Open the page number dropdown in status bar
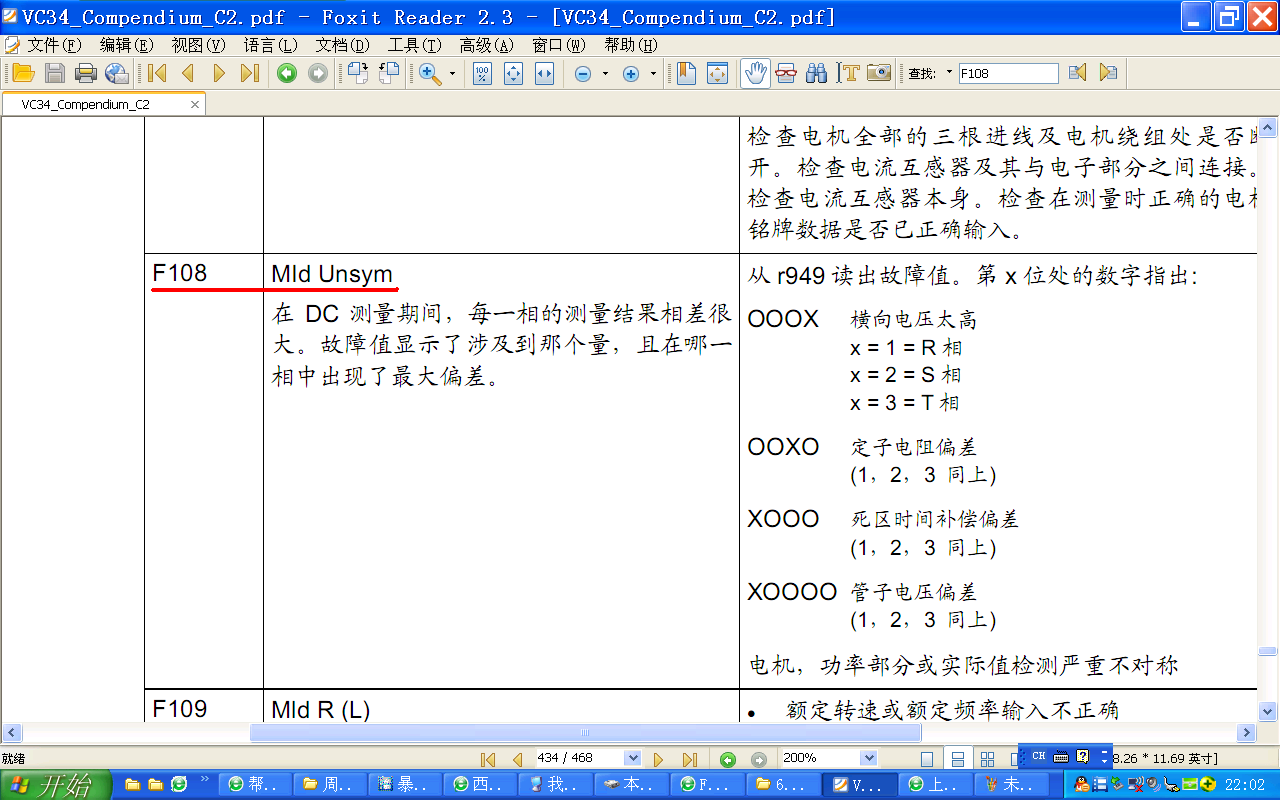 (632, 759)
